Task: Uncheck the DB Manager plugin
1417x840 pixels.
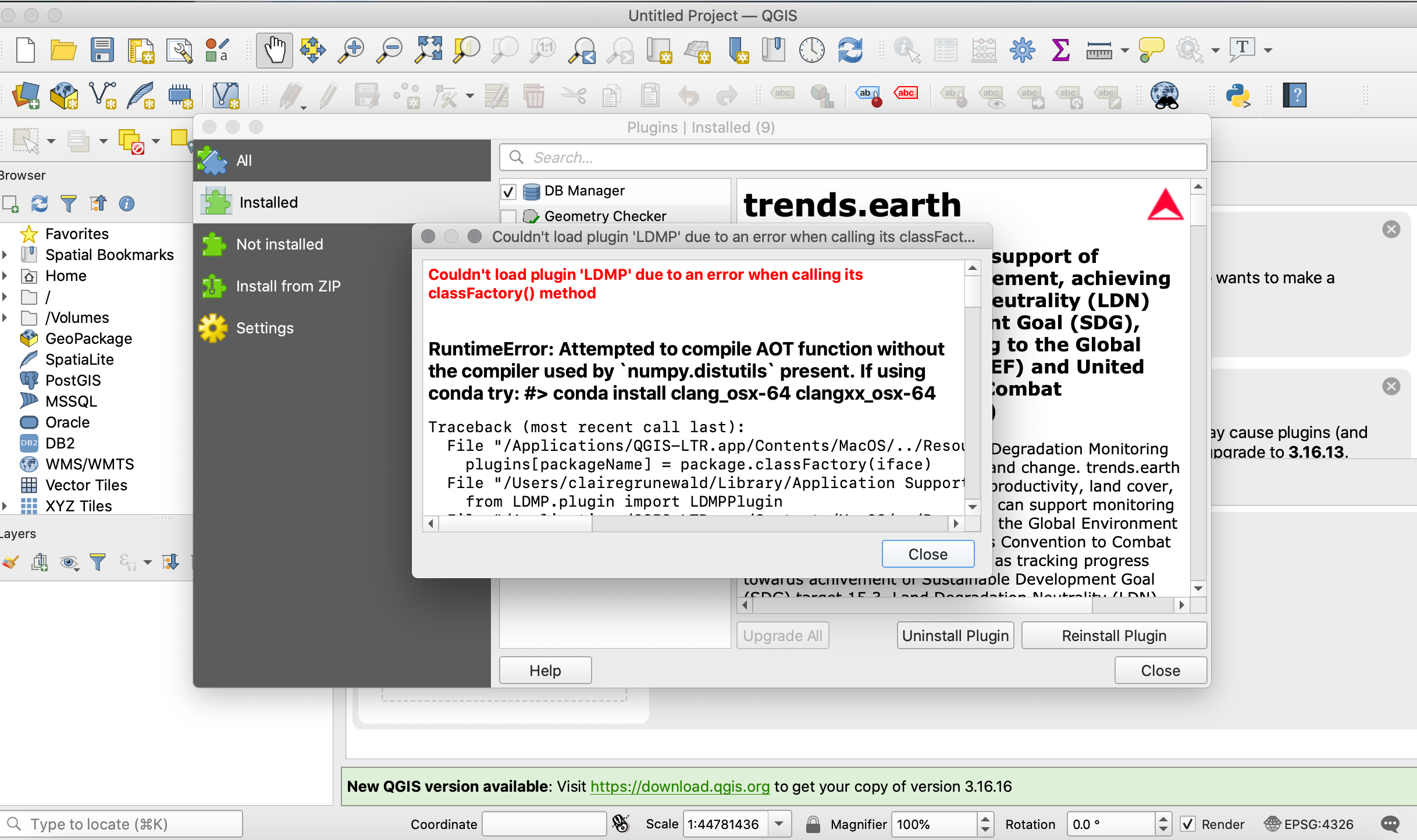Action: [x=508, y=191]
